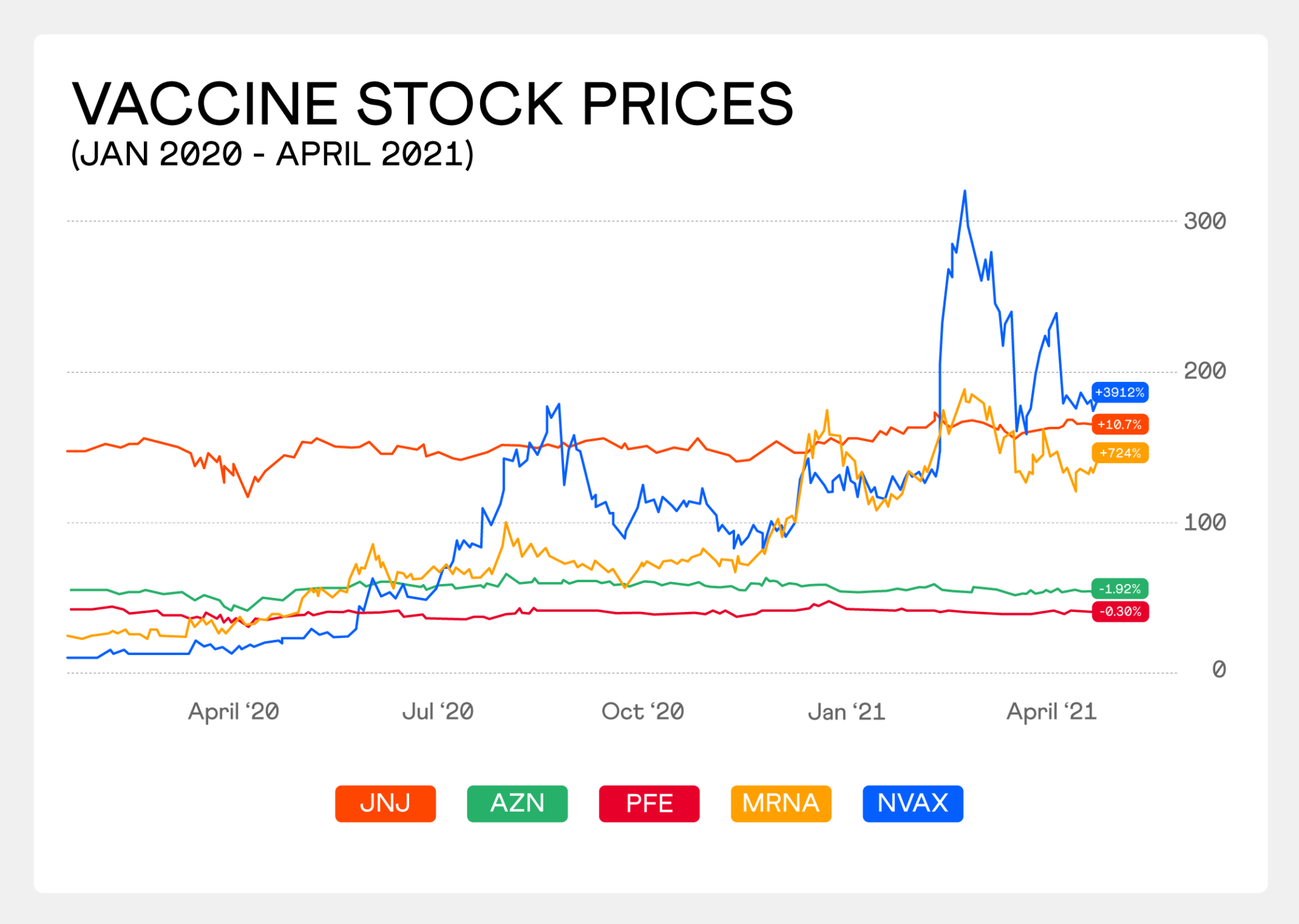This screenshot has width=1299, height=924.
Task: Toggle the JNJ legend series
Action: 385,804
